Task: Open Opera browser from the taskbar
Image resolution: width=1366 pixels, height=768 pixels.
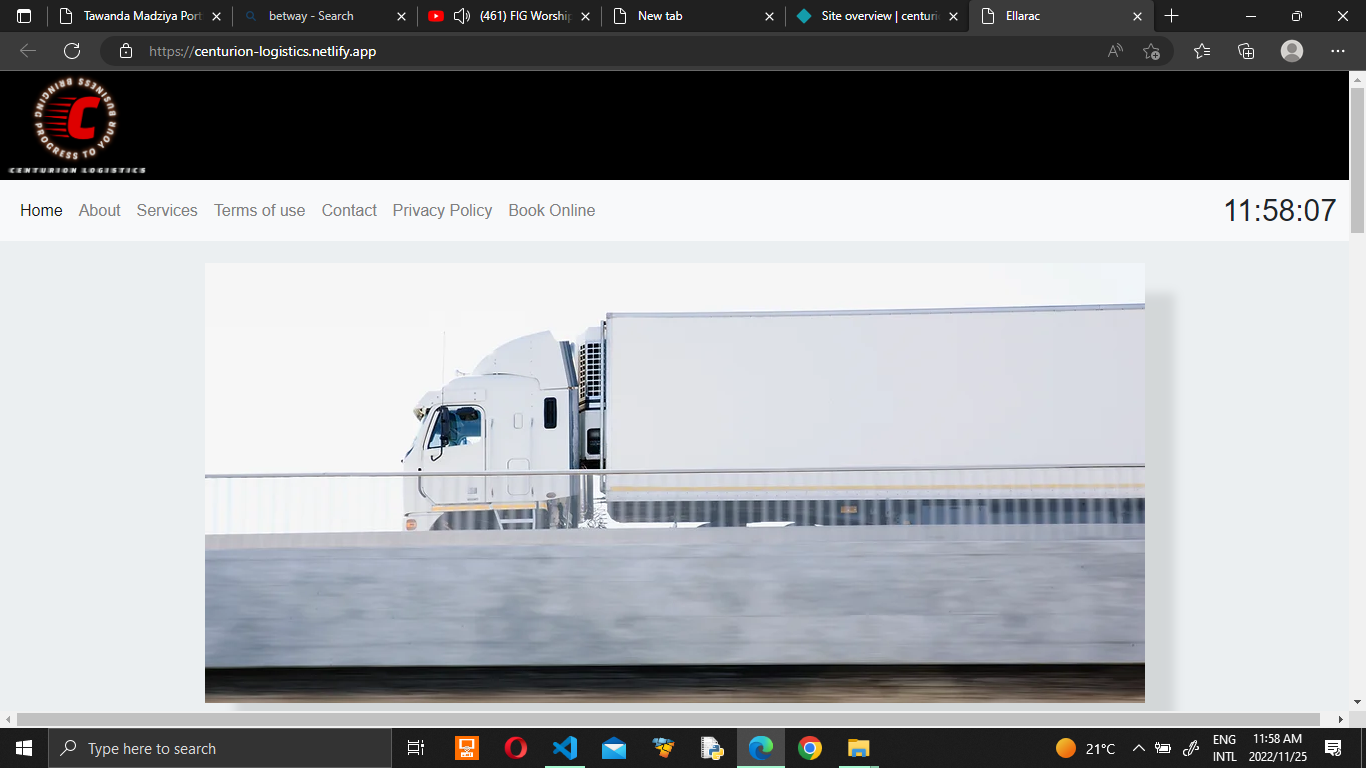Action: click(515, 748)
